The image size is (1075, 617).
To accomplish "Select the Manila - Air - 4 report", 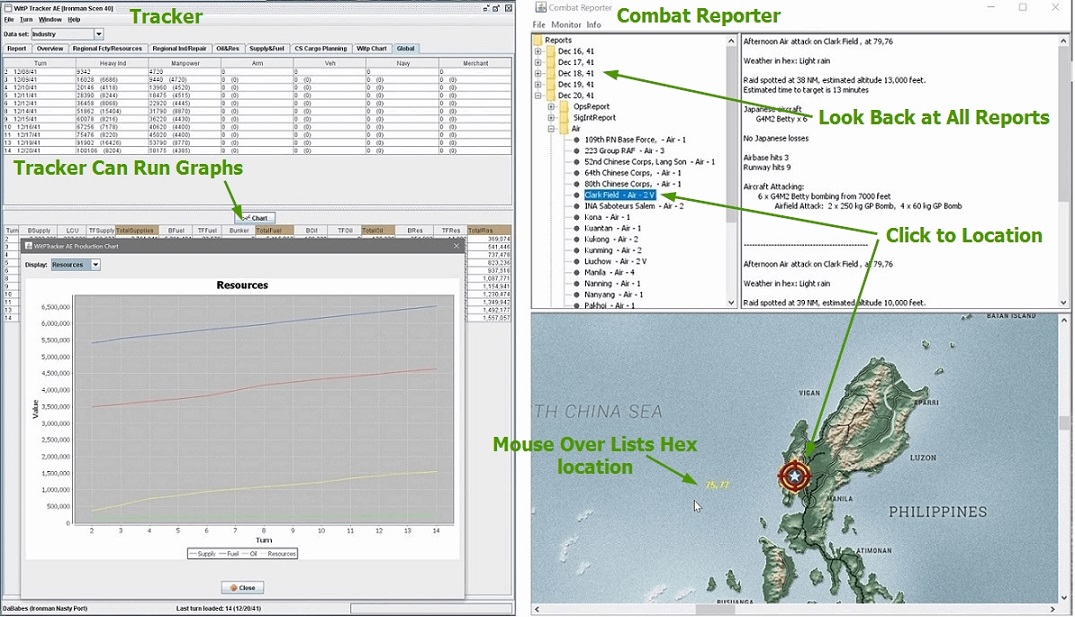I will pos(609,272).
